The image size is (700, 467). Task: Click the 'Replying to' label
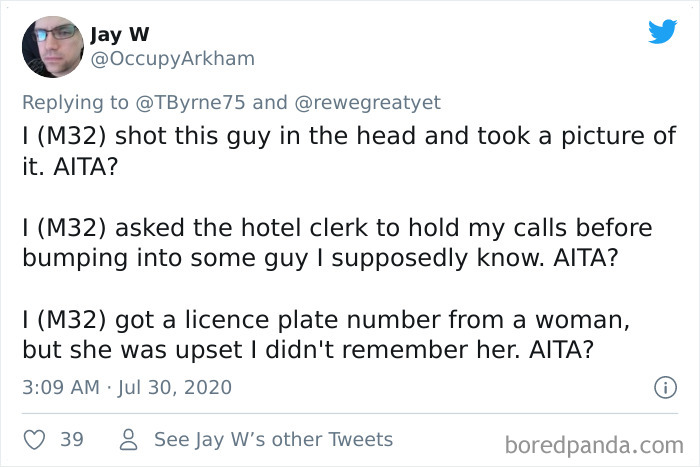pyautogui.click(x=75, y=102)
